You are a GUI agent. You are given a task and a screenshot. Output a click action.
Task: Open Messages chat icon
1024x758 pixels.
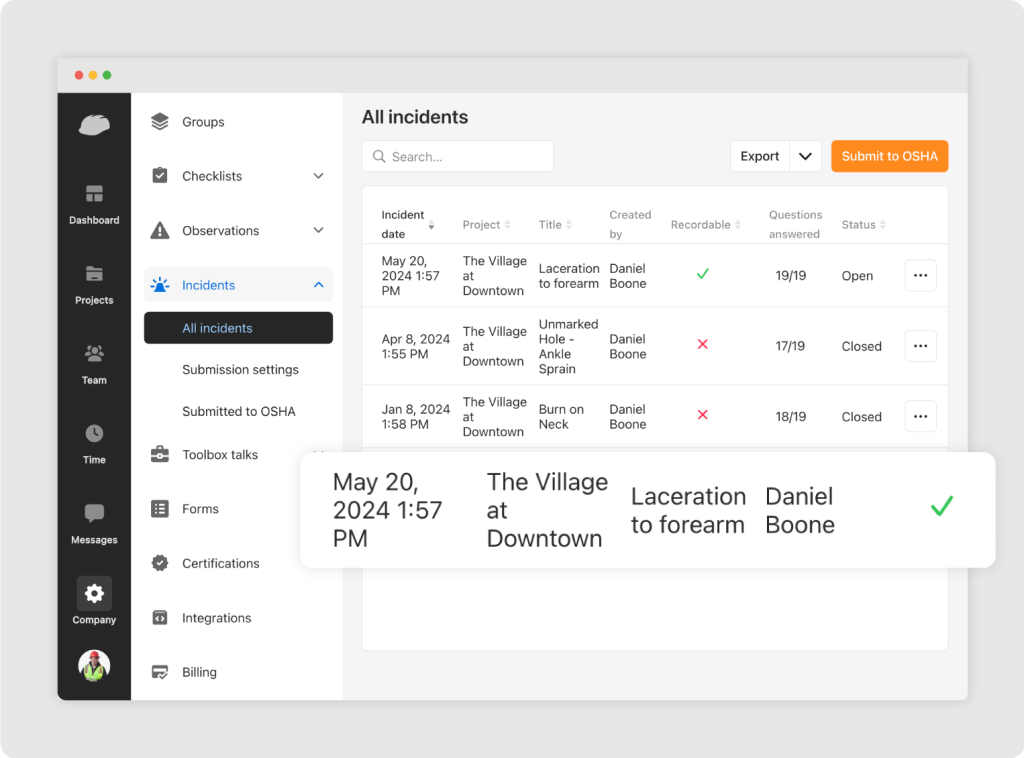[94, 514]
